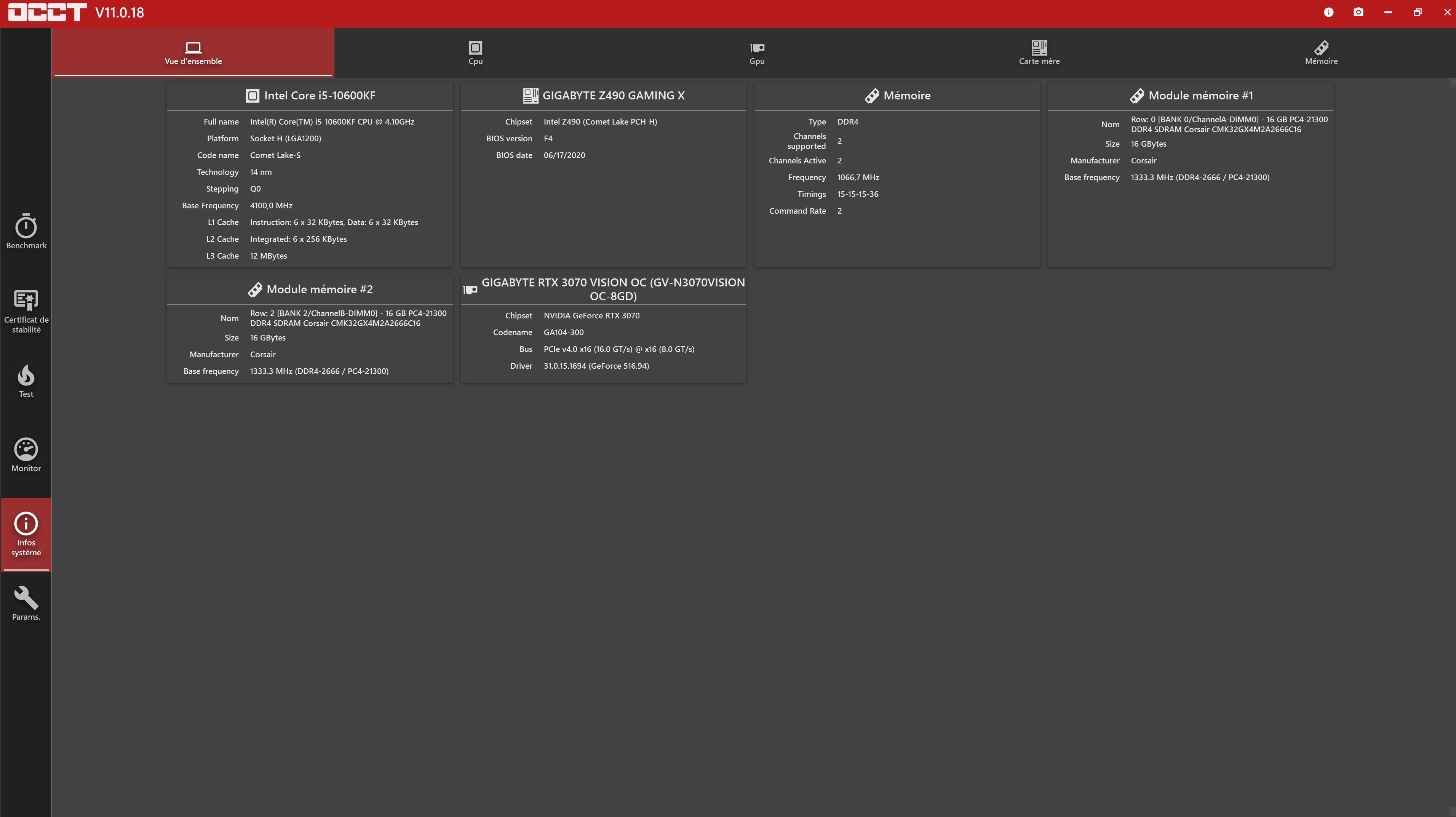Open the Monitor gauge section
The width and height of the screenshot is (1456, 817).
tap(26, 455)
